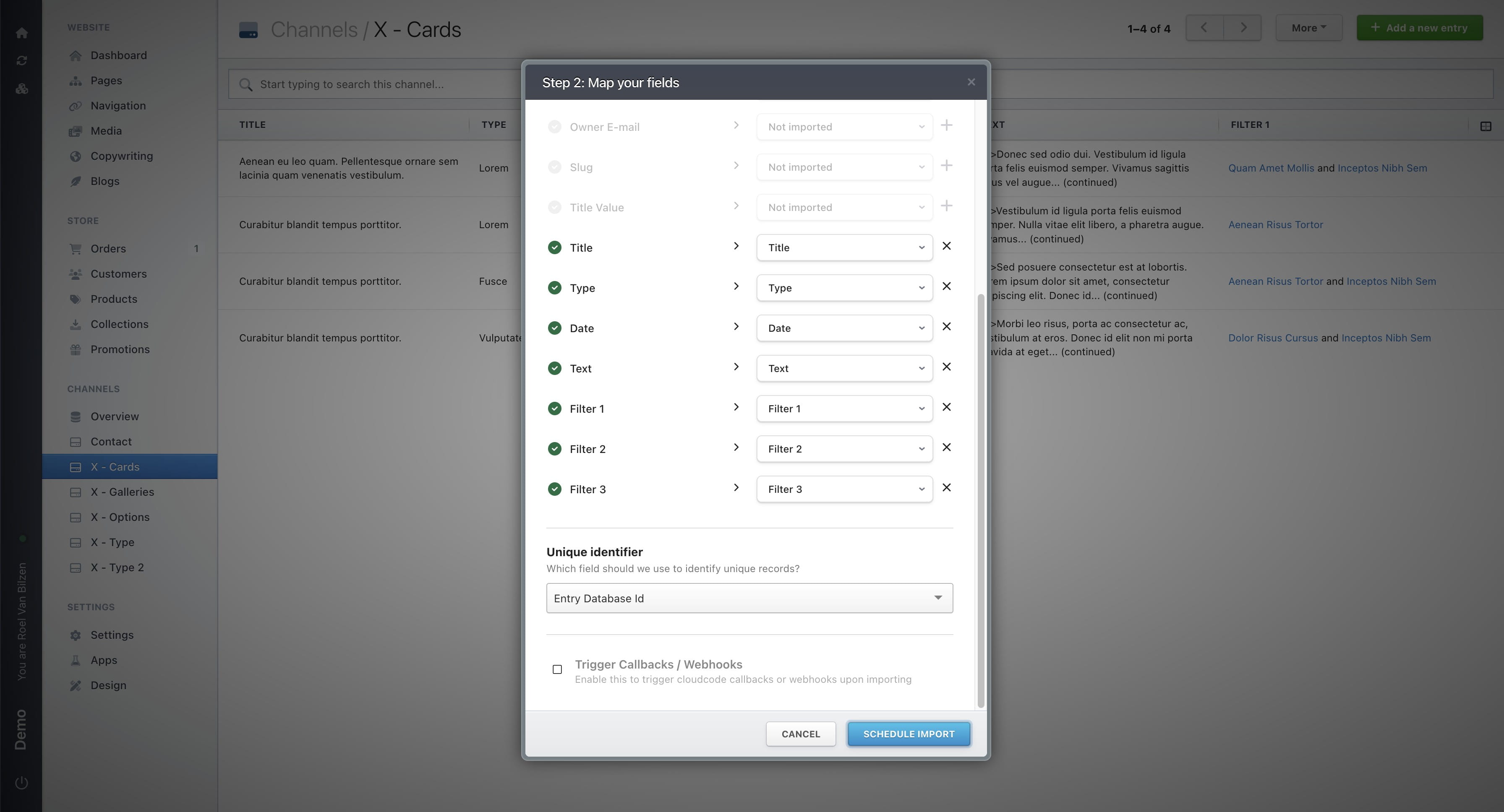The width and height of the screenshot is (1504, 812).
Task: Open the More dropdown in the header
Action: pos(1308,27)
